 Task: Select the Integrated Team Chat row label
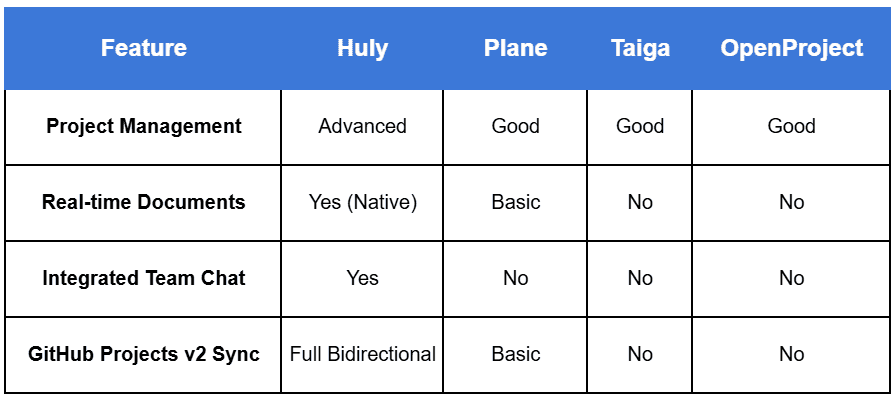tap(143, 278)
